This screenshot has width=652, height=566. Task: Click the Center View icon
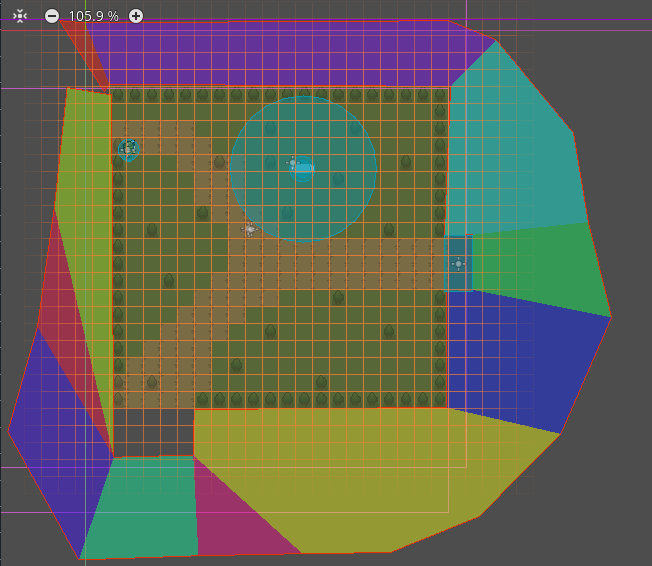pyautogui.click(x=20, y=16)
